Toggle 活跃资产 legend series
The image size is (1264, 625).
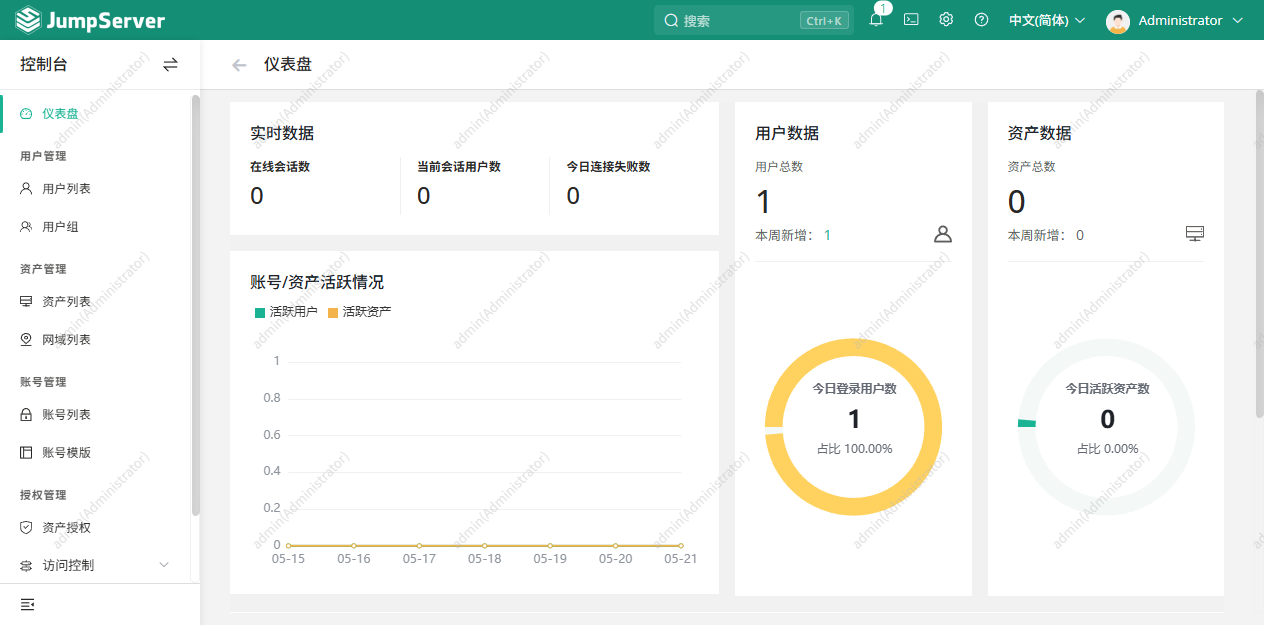359,312
